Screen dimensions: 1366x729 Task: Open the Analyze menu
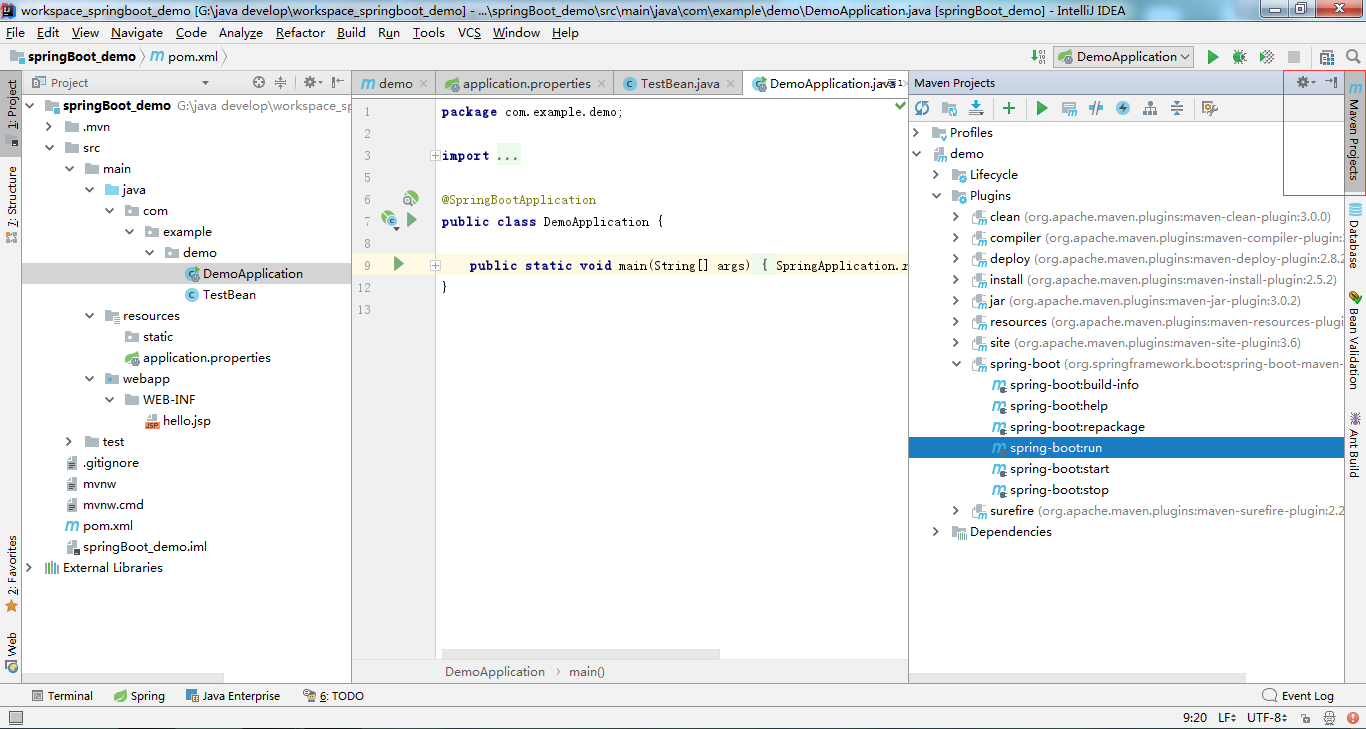[x=241, y=33]
